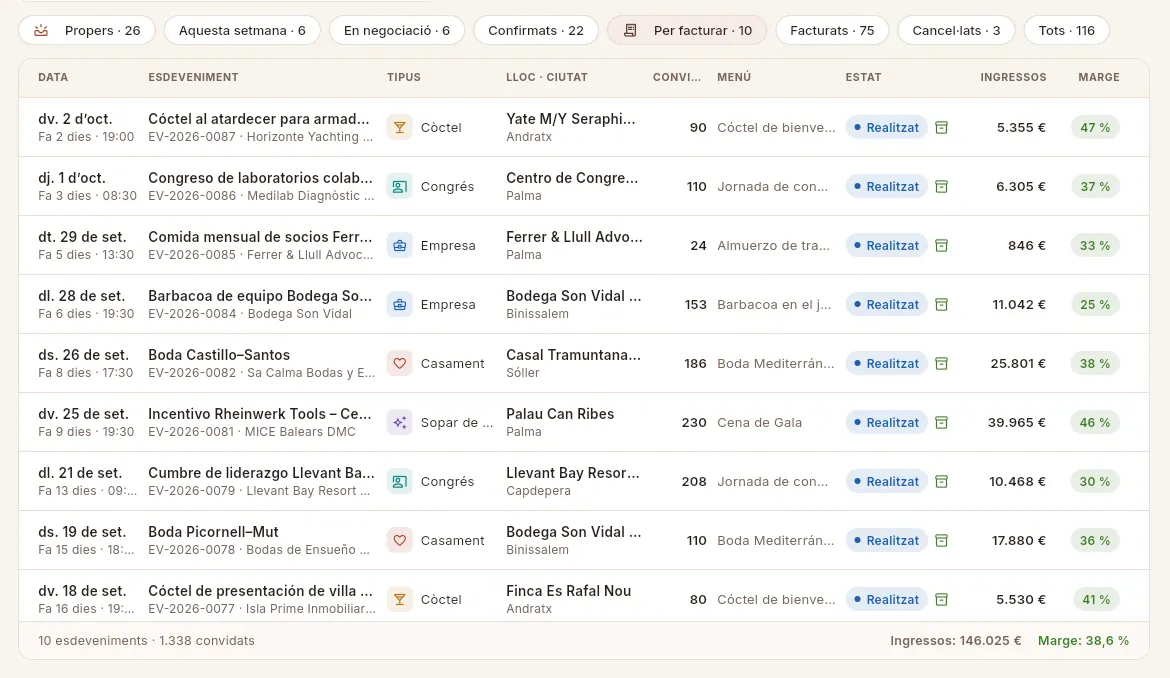The height and width of the screenshot is (678, 1170).
Task: Click the invoice icon in Per facturar tab
Action: 631,31
